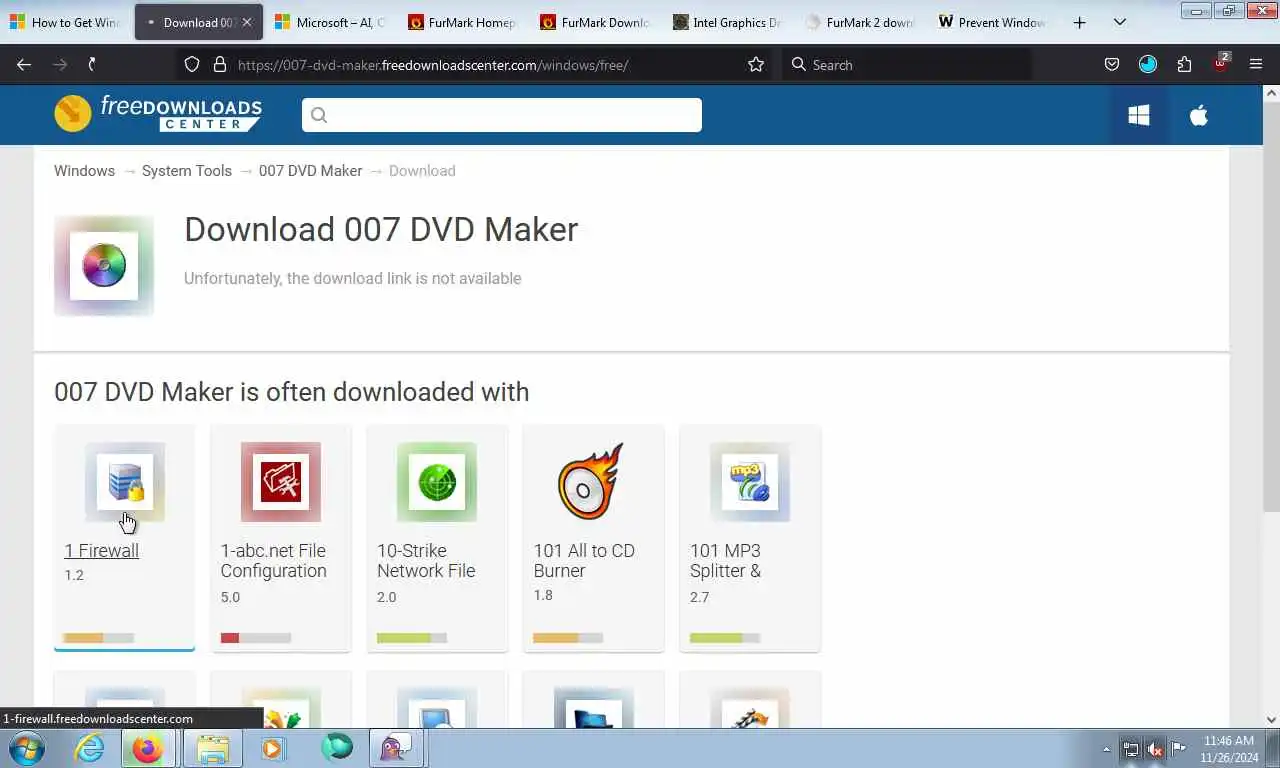The image size is (1280, 768).
Task: Click the download link unavailable message
Action: [352, 278]
